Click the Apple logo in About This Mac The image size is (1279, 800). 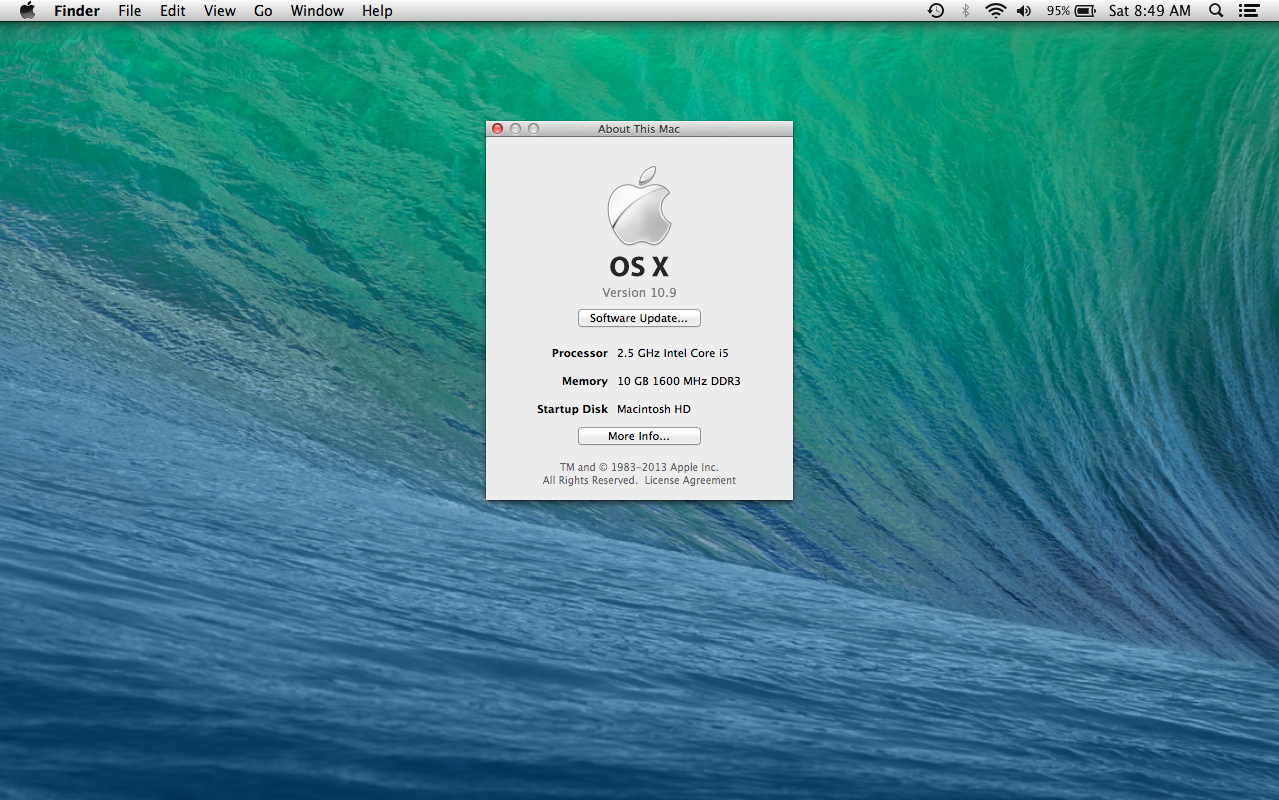tap(639, 206)
